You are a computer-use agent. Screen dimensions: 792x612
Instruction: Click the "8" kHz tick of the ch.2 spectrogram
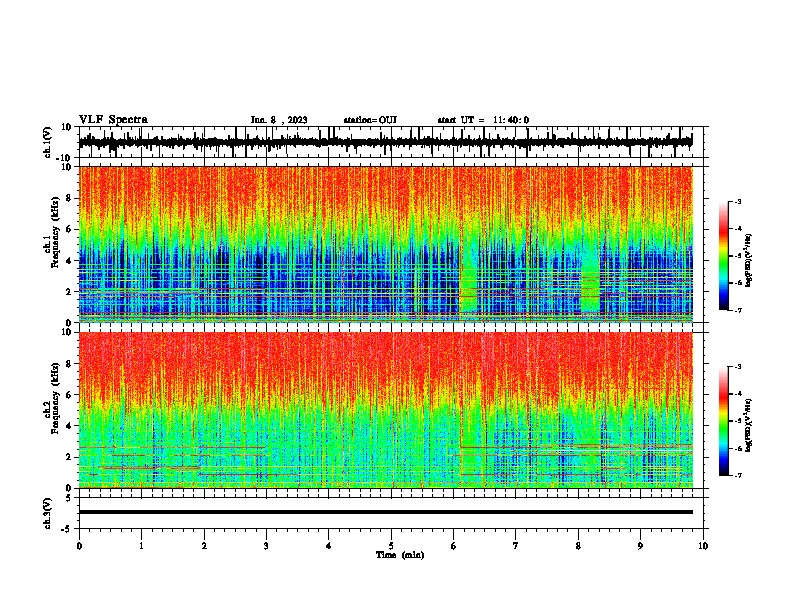69,364
